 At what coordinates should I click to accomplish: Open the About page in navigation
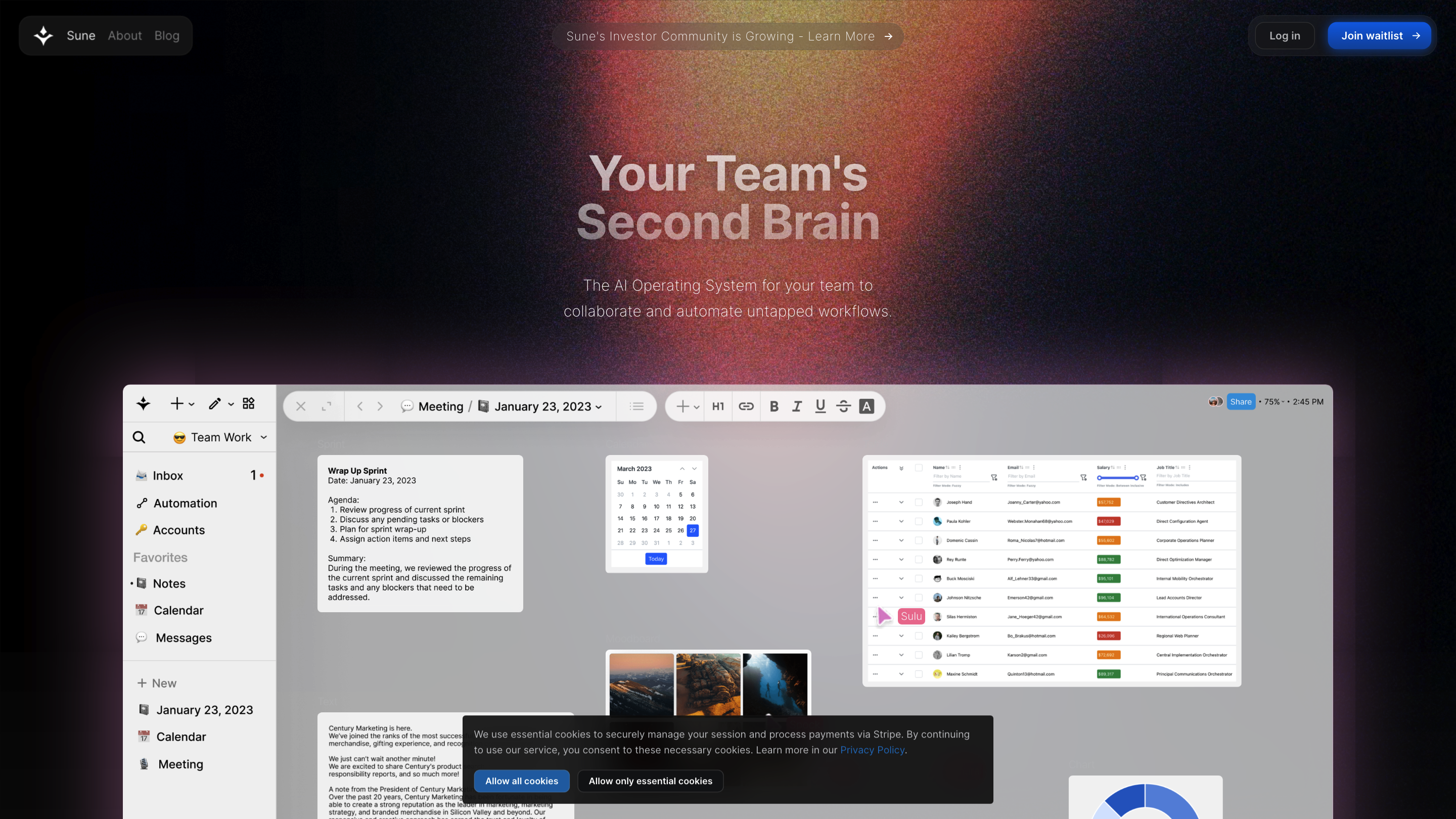tap(125, 35)
